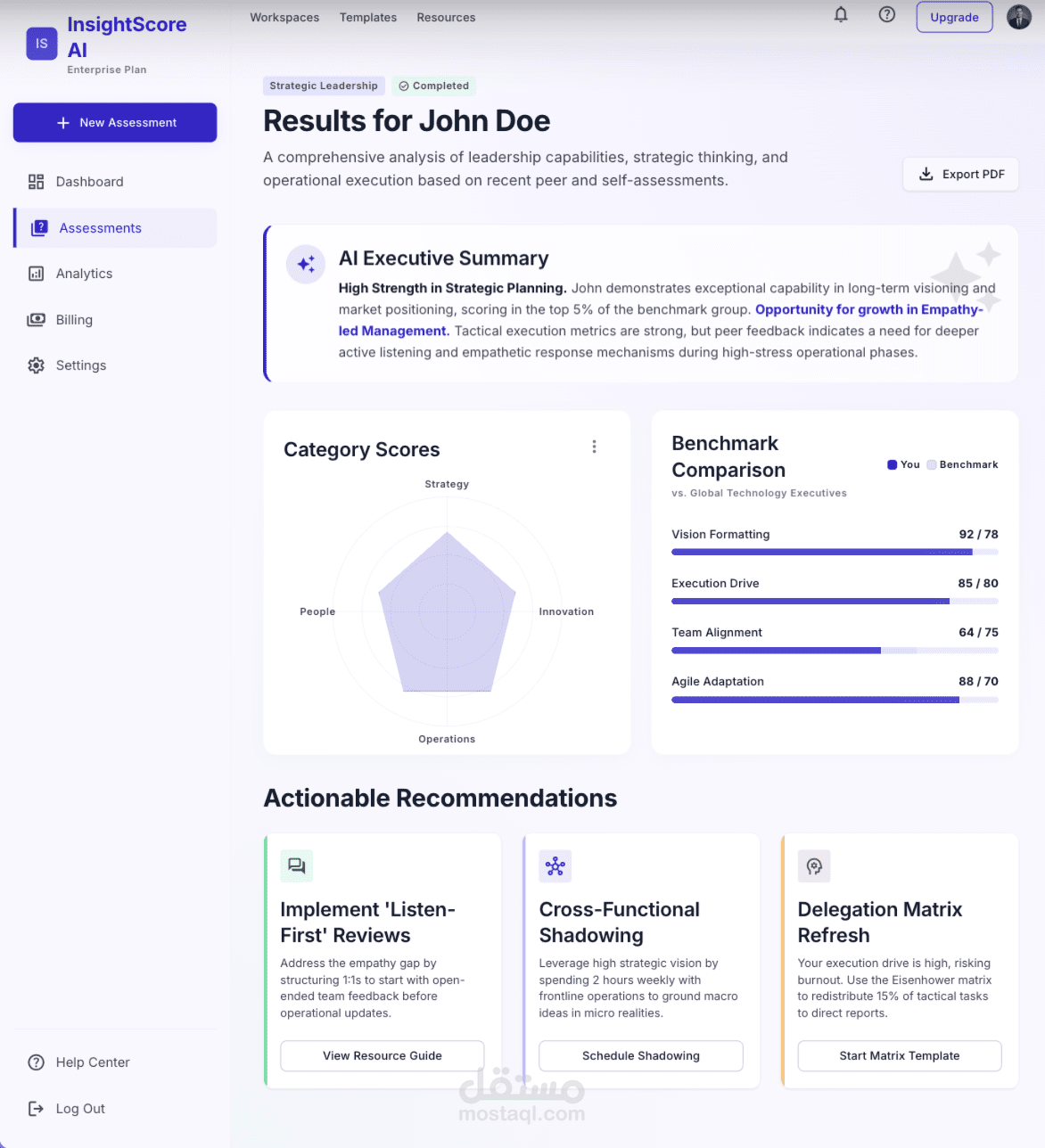The image size is (1045, 1148).
Task: Click the Completed status badge text
Action: pyautogui.click(x=440, y=86)
